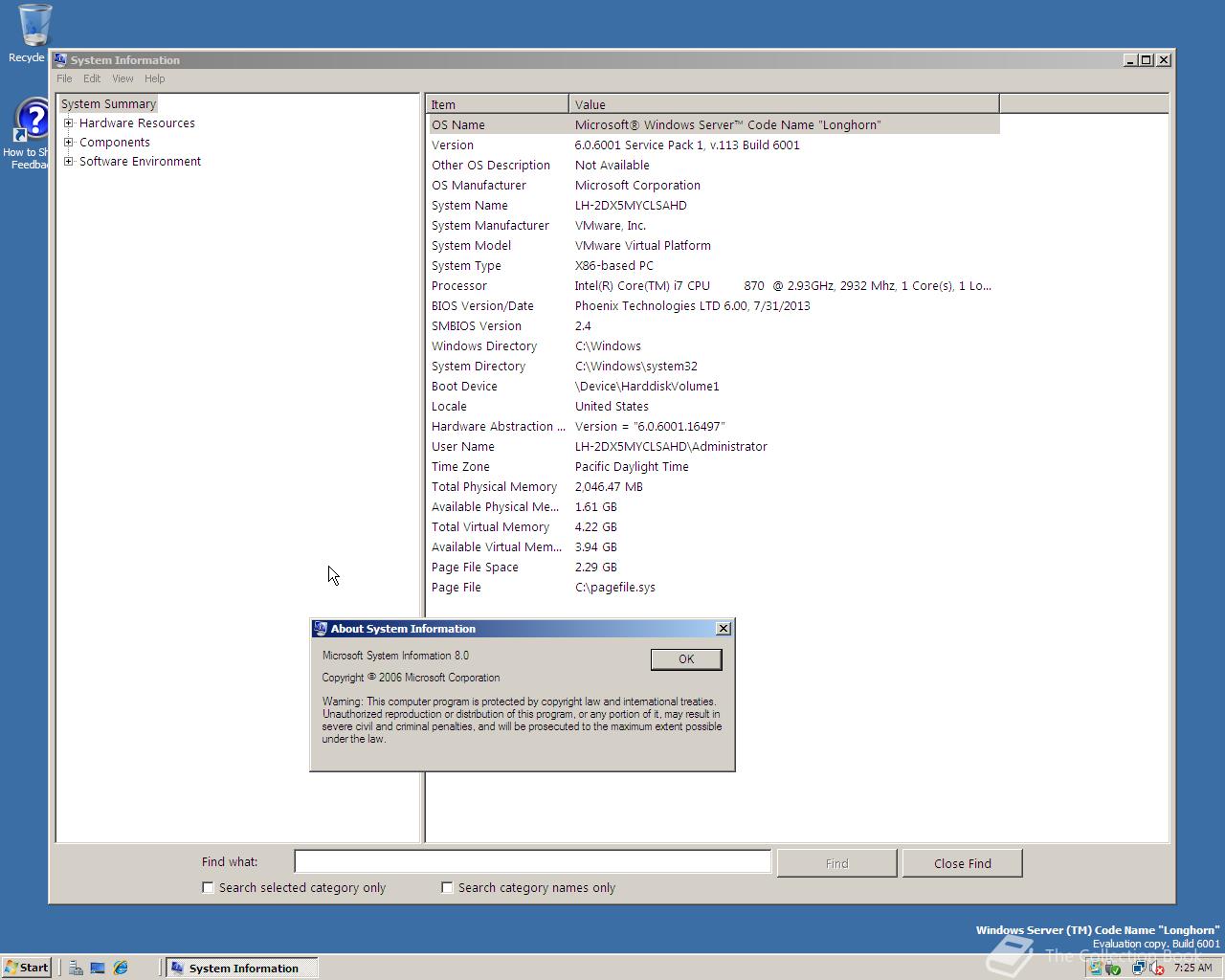Click the leftmost colorful tray icon
Screen dimensions: 1225x980
pyautogui.click(x=1096, y=968)
